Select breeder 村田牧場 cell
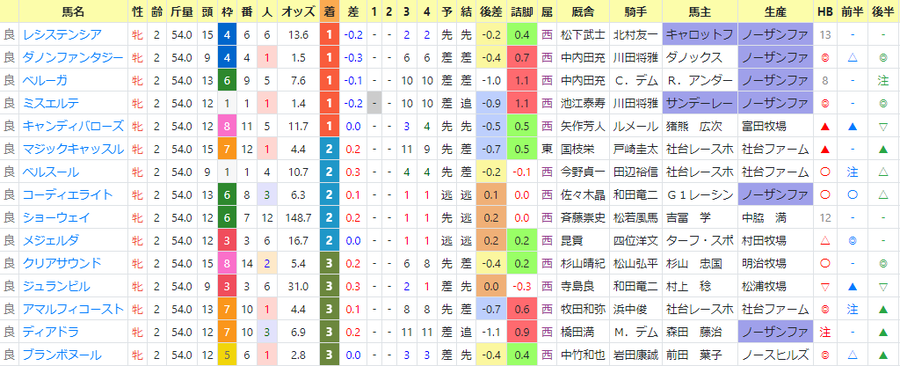This screenshot has height=366, width=900. click(x=775, y=240)
